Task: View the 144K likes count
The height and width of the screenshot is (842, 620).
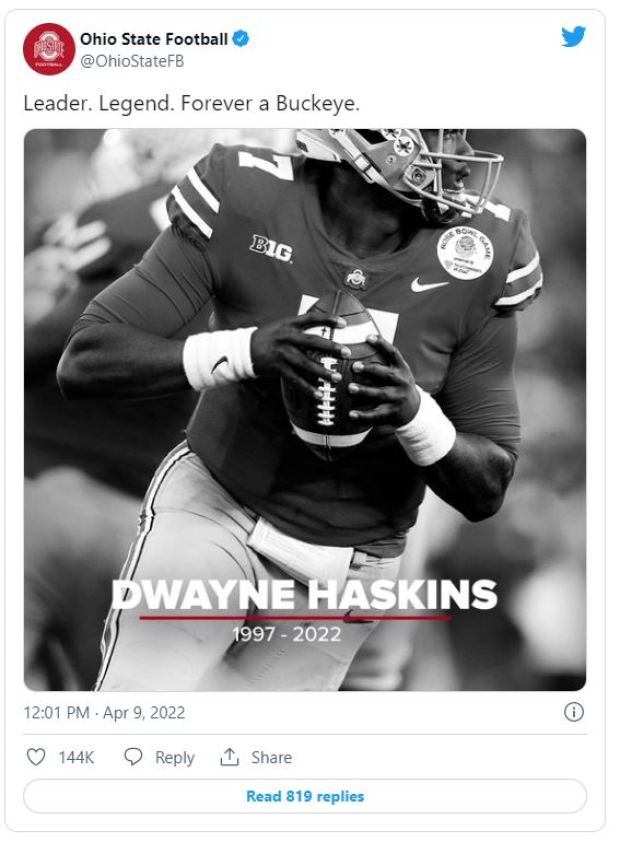Action: (x=76, y=757)
